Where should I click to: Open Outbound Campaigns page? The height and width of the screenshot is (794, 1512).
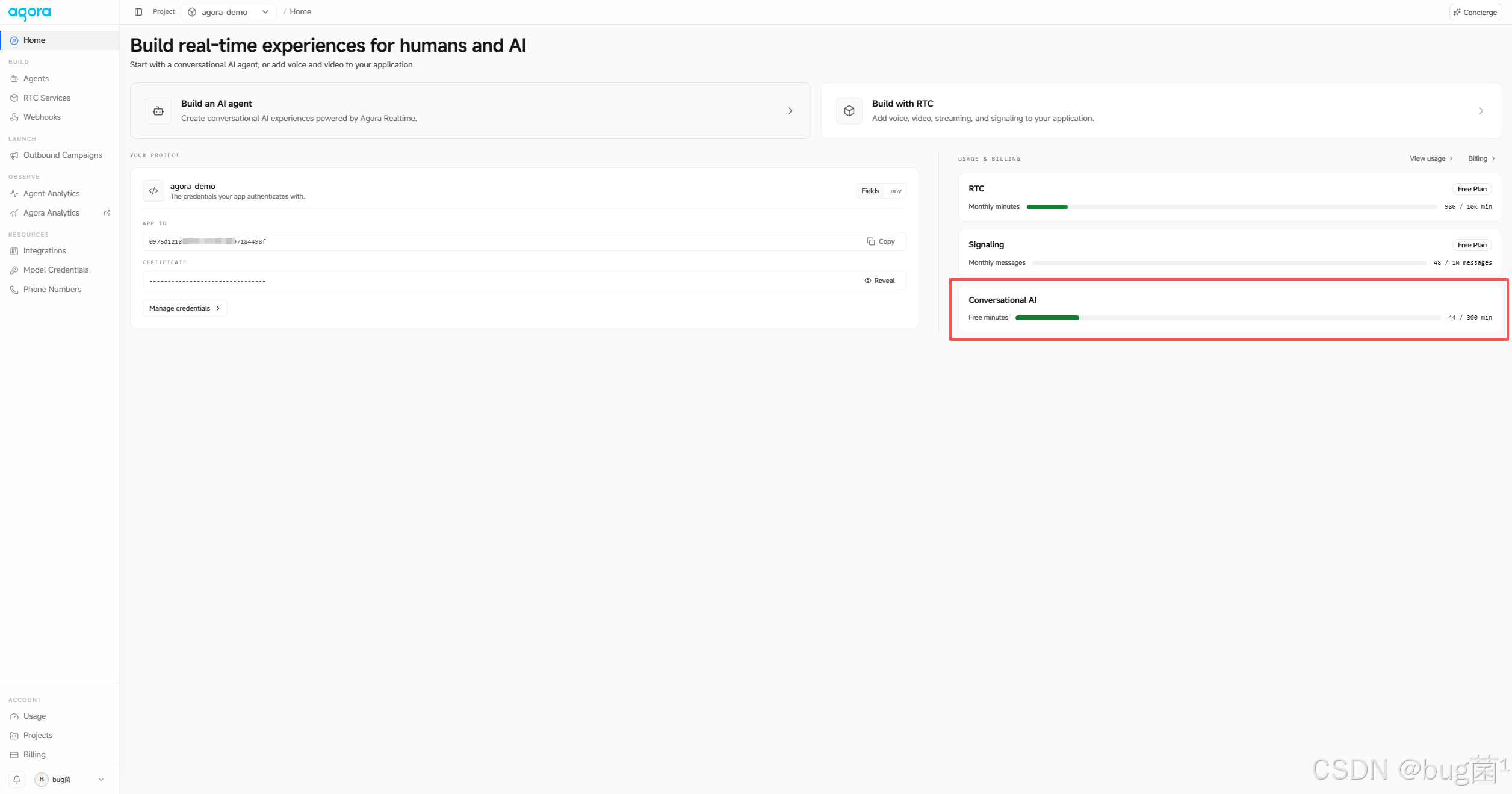[60, 155]
